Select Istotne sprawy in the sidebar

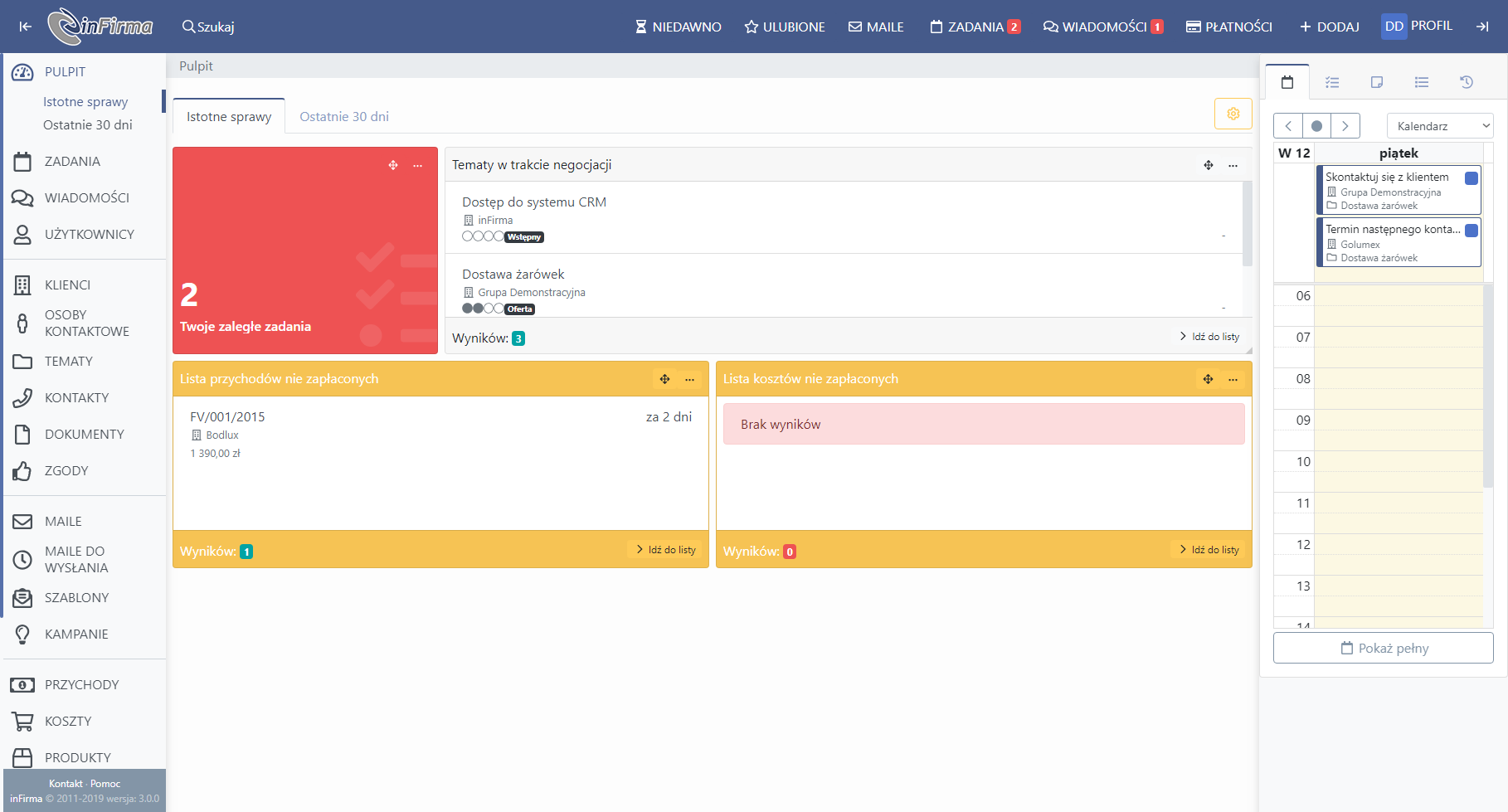click(x=85, y=101)
